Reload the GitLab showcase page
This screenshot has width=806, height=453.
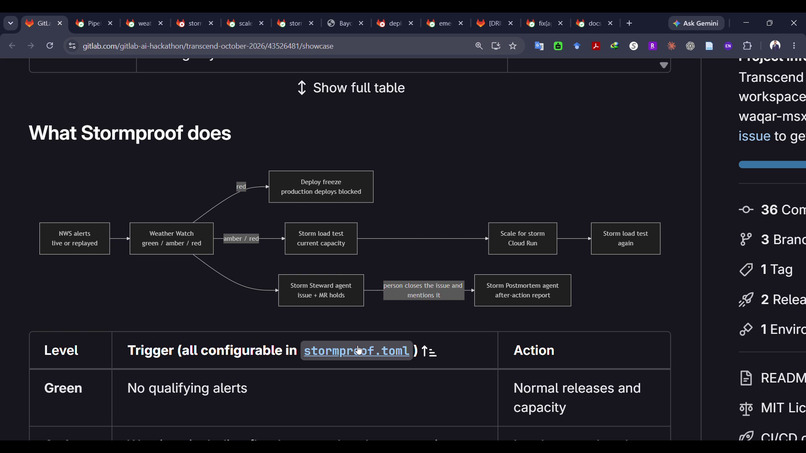(x=49, y=46)
